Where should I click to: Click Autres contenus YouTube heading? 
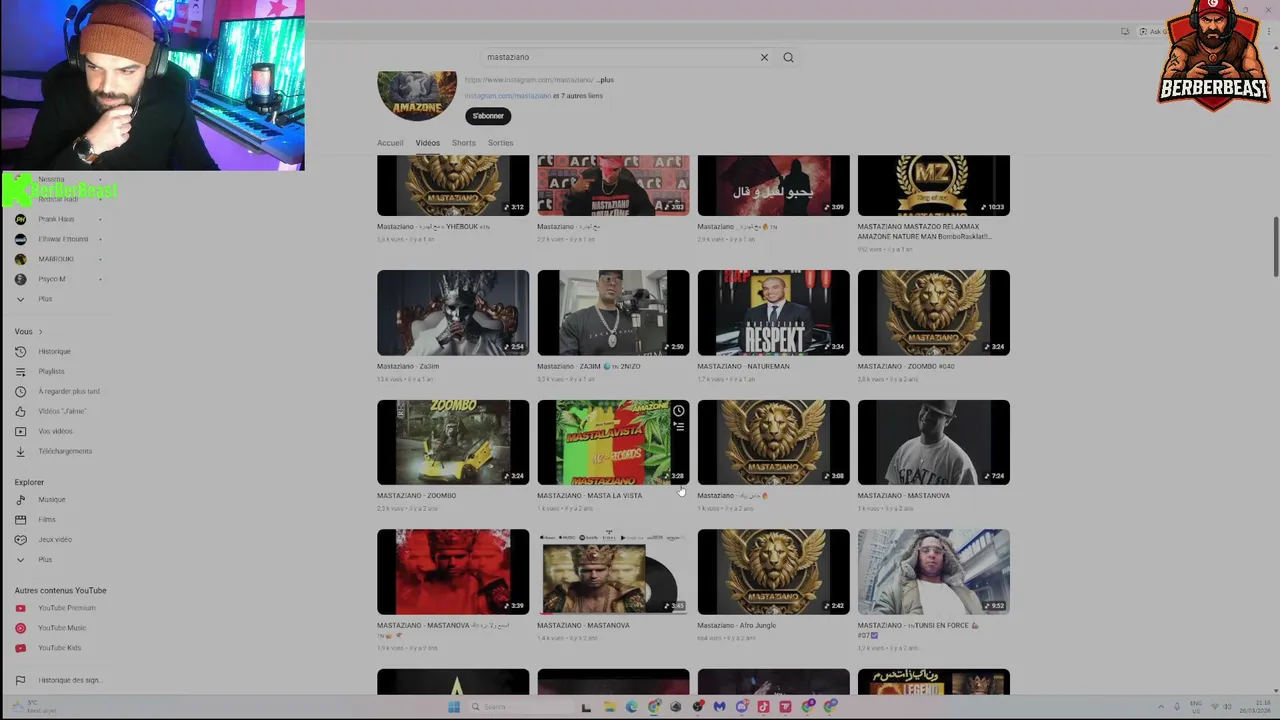coord(60,591)
